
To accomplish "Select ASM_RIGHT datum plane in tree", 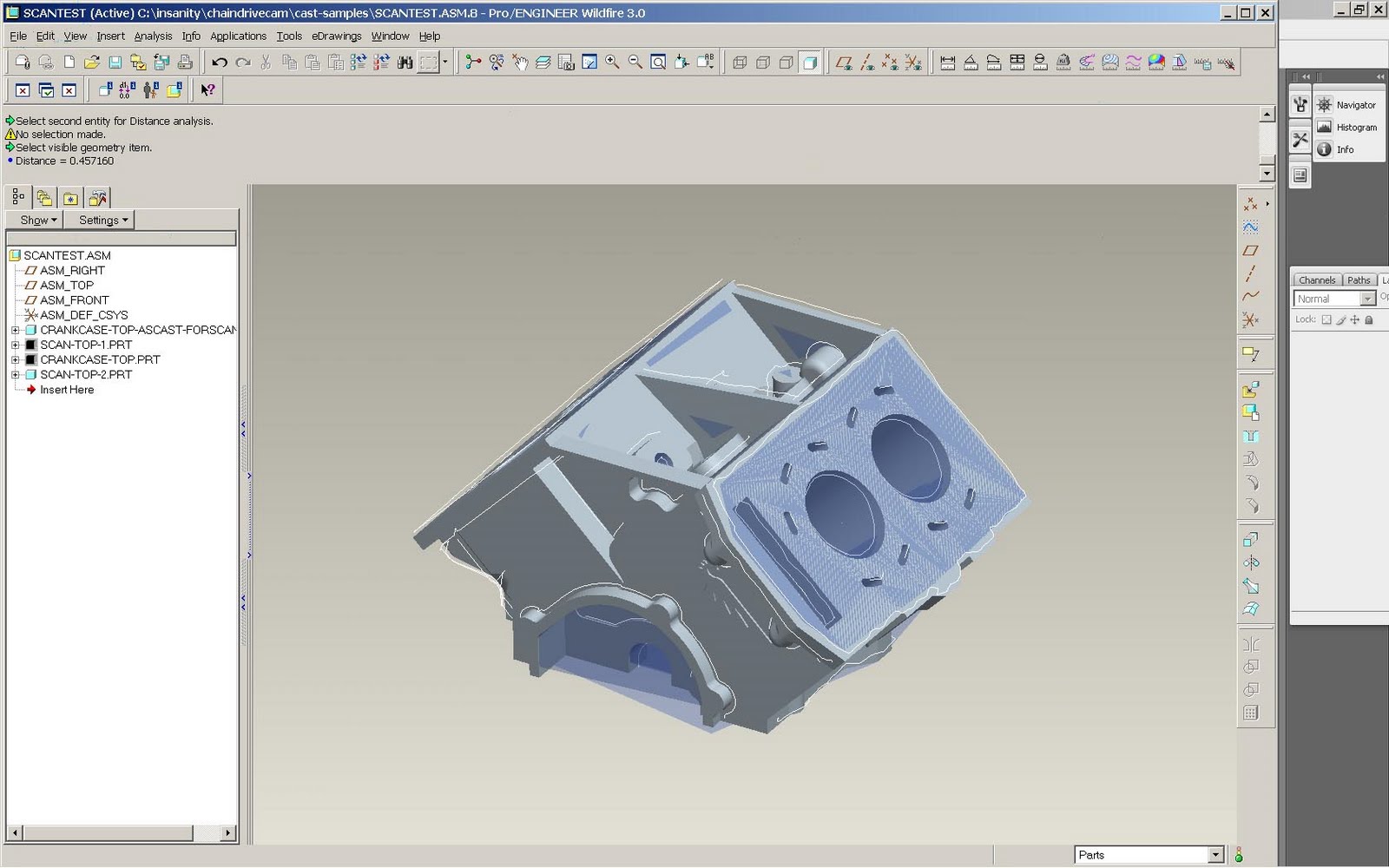I will point(65,271).
